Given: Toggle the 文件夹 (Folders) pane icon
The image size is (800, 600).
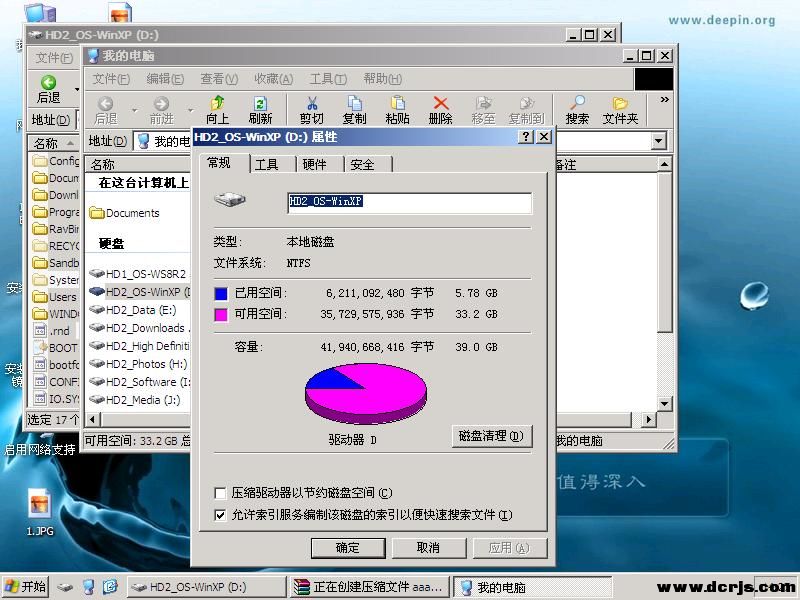Looking at the screenshot, I should [620, 104].
